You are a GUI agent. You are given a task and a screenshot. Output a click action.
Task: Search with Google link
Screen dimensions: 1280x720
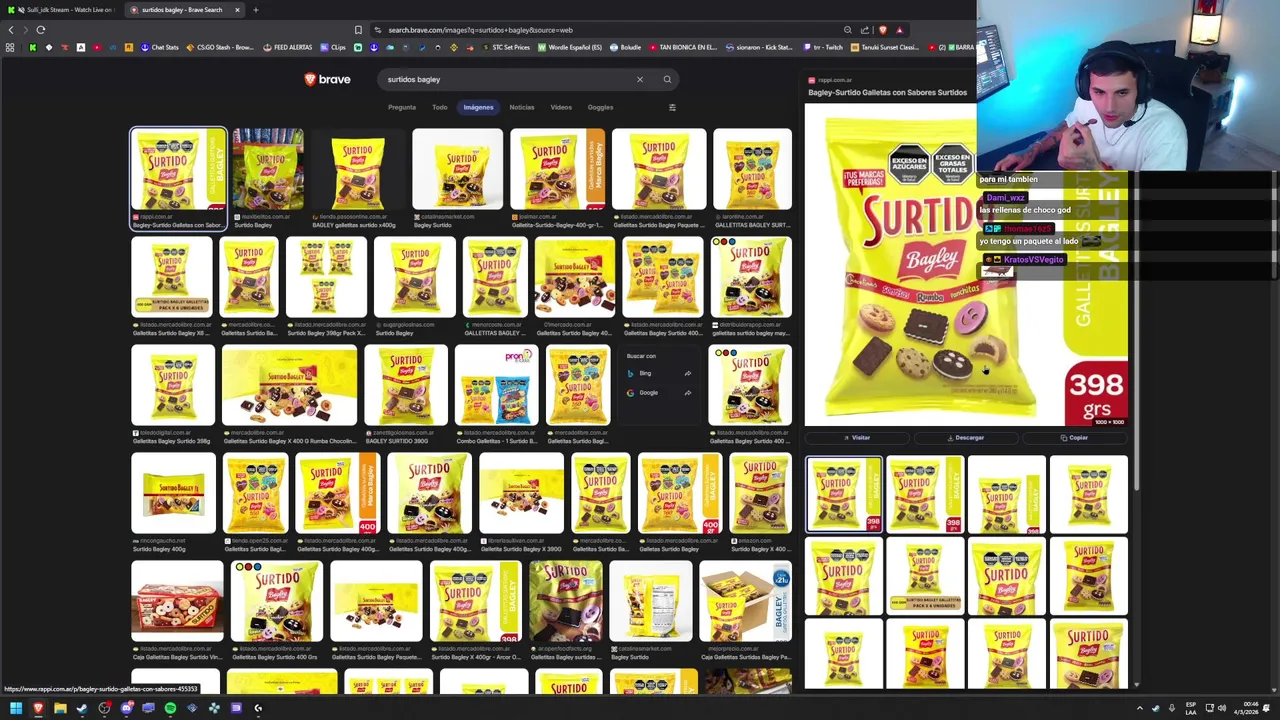(658, 393)
